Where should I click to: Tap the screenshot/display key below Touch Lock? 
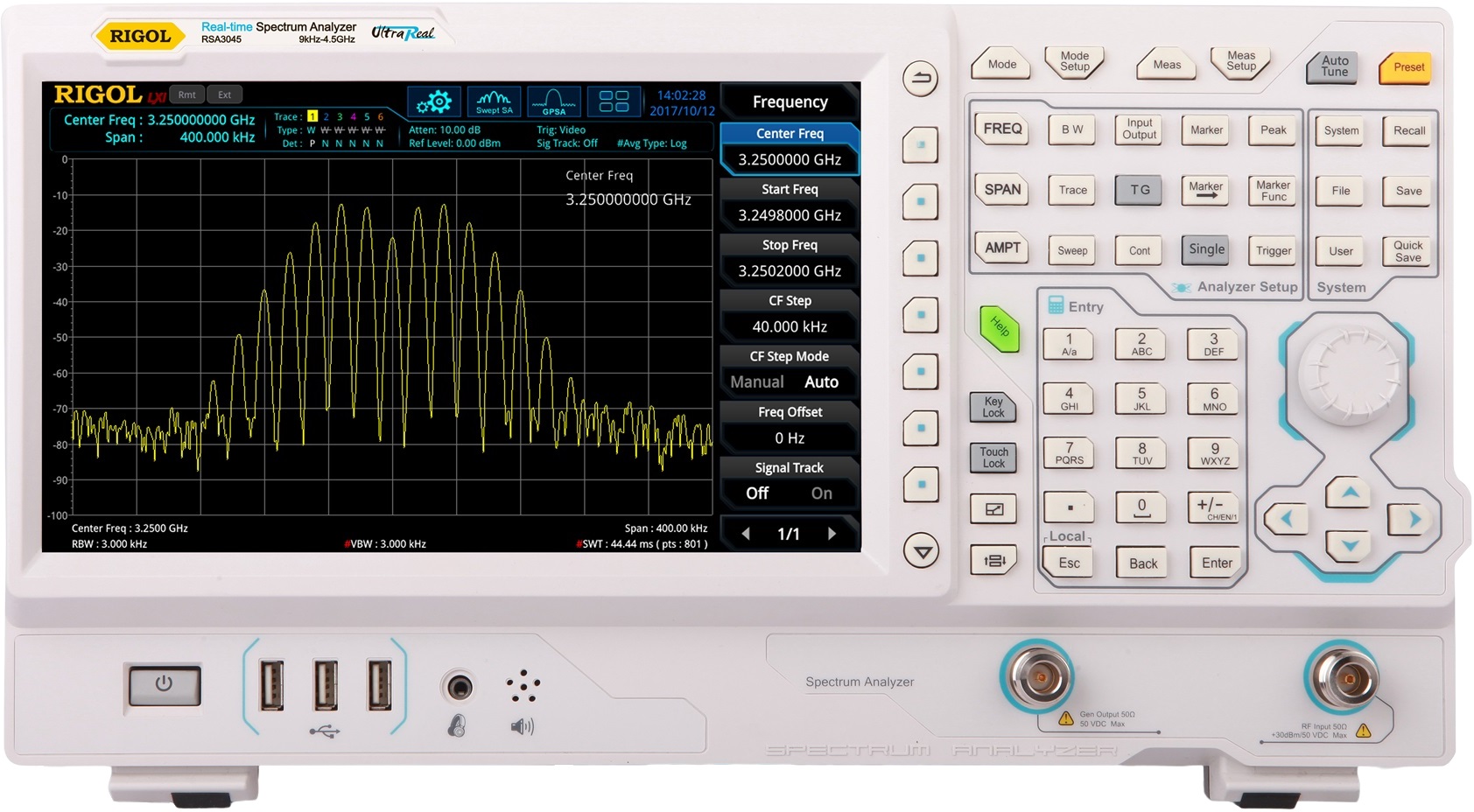(x=993, y=509)
